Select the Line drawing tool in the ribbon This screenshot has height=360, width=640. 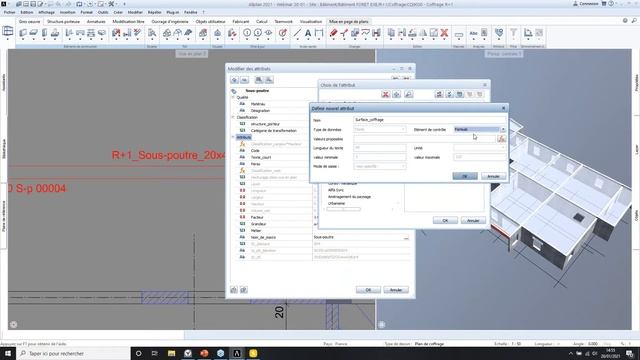[297, 33]
